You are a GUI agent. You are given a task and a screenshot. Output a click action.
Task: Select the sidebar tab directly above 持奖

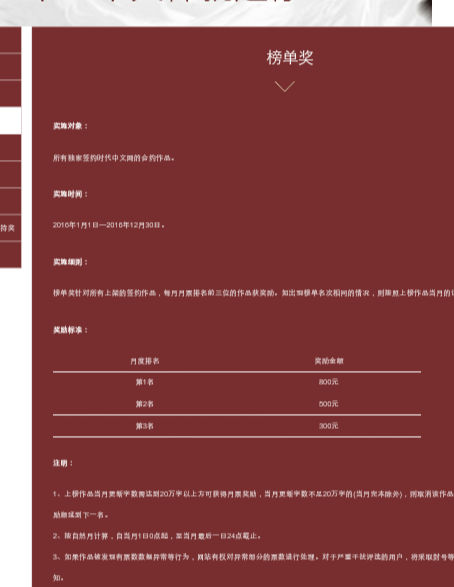pyautogui.click(x=10, y=201)
